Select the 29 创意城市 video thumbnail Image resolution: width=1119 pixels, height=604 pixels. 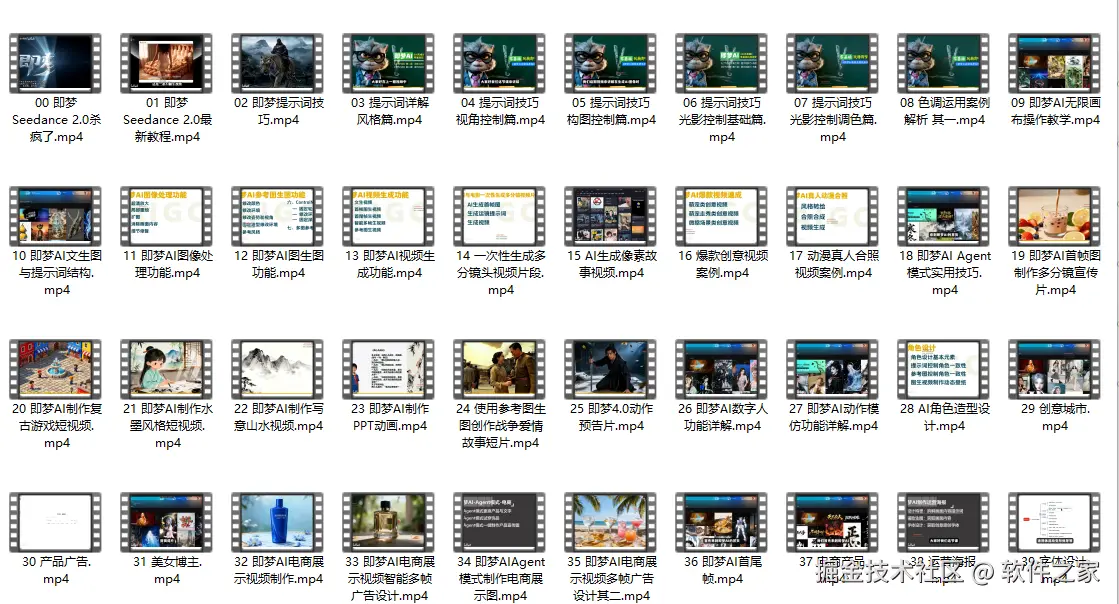click(1055, 369)
